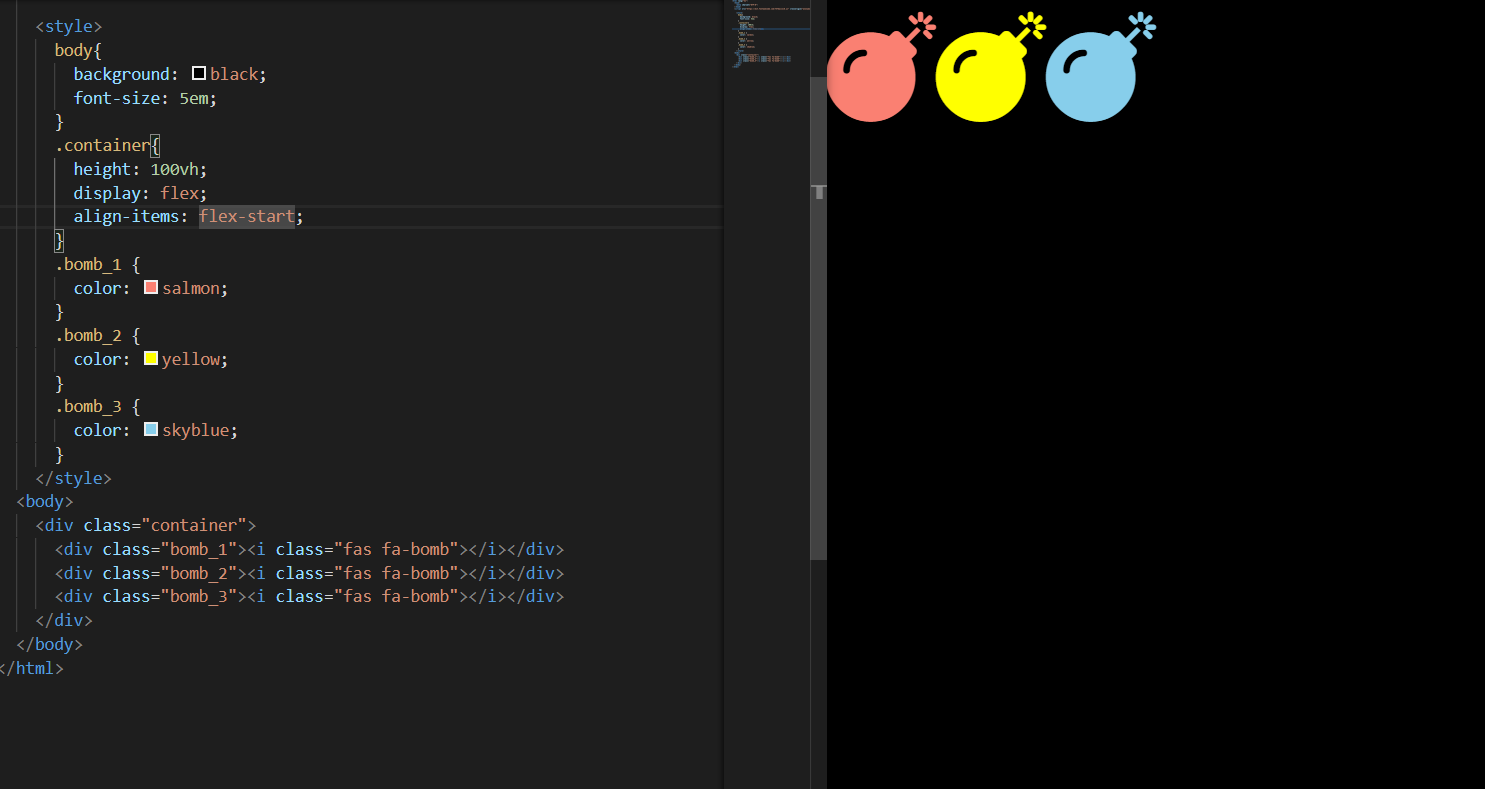Click the yellow bomb icon in preview
Viewport: 1485px width, 789px height.
coord(990,67)
